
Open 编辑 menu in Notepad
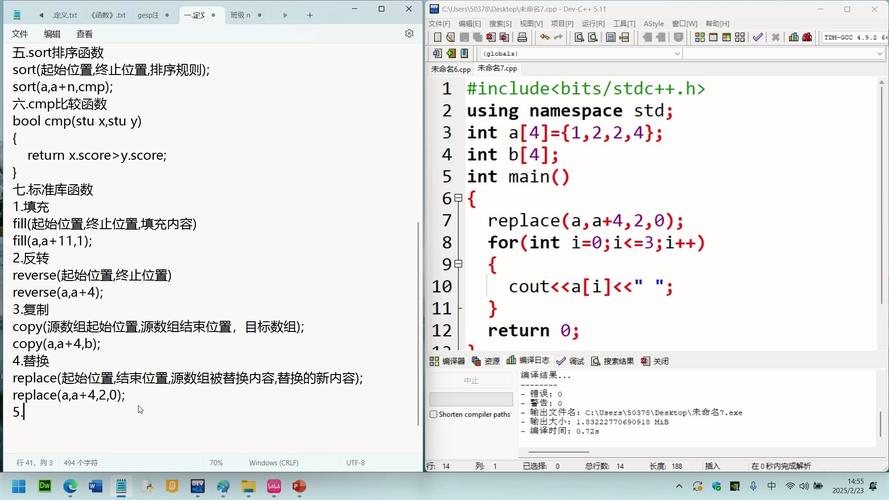pyautogui.click(x=52, y=34)
